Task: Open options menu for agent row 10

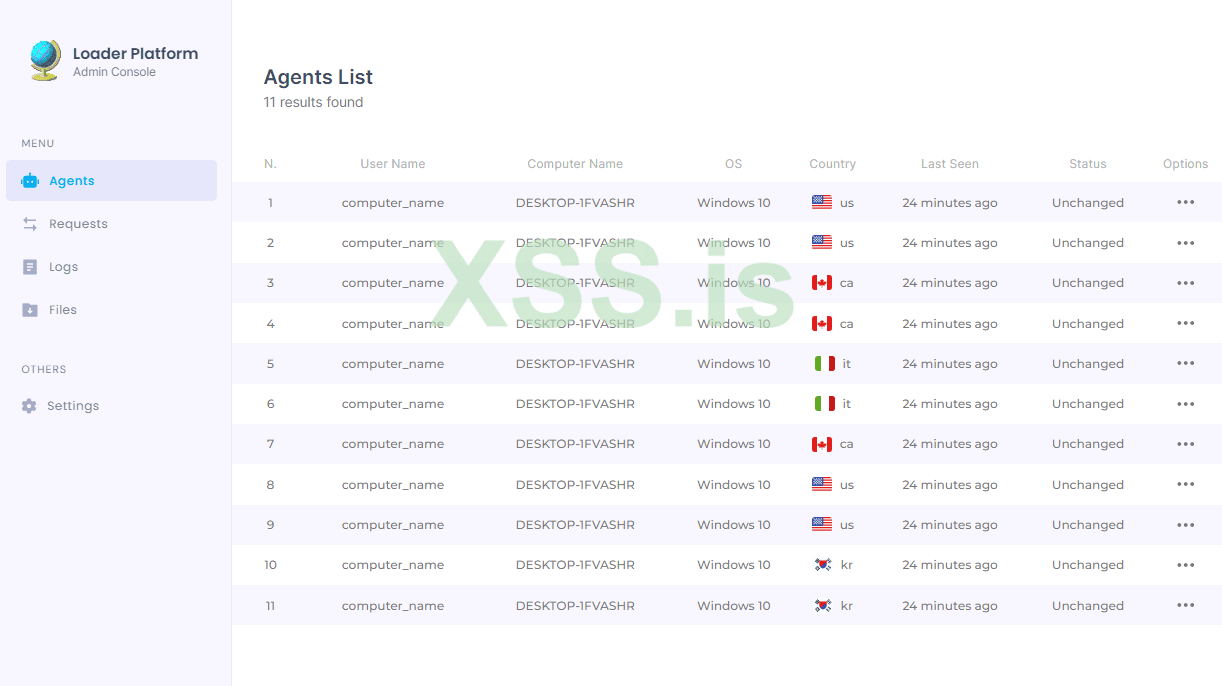Action: tap(1186, 565)
